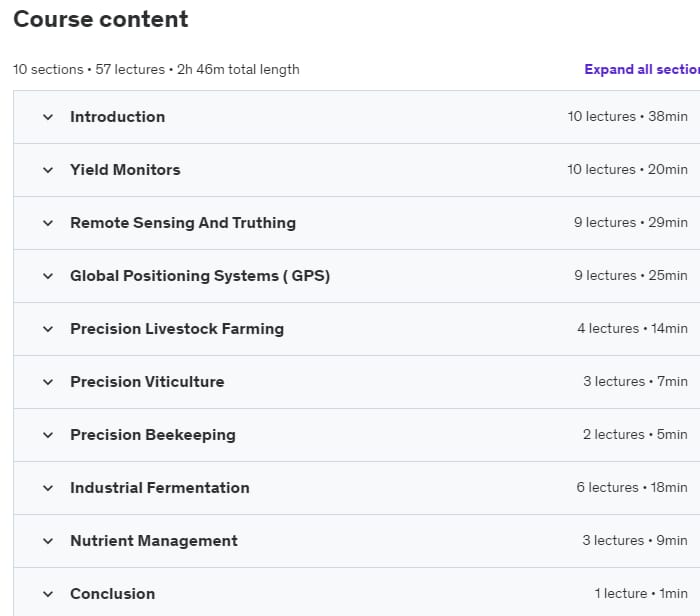Select Industrial Fermentation title
The height and width of the screenshot is (616, 700).
click(160, 488)
